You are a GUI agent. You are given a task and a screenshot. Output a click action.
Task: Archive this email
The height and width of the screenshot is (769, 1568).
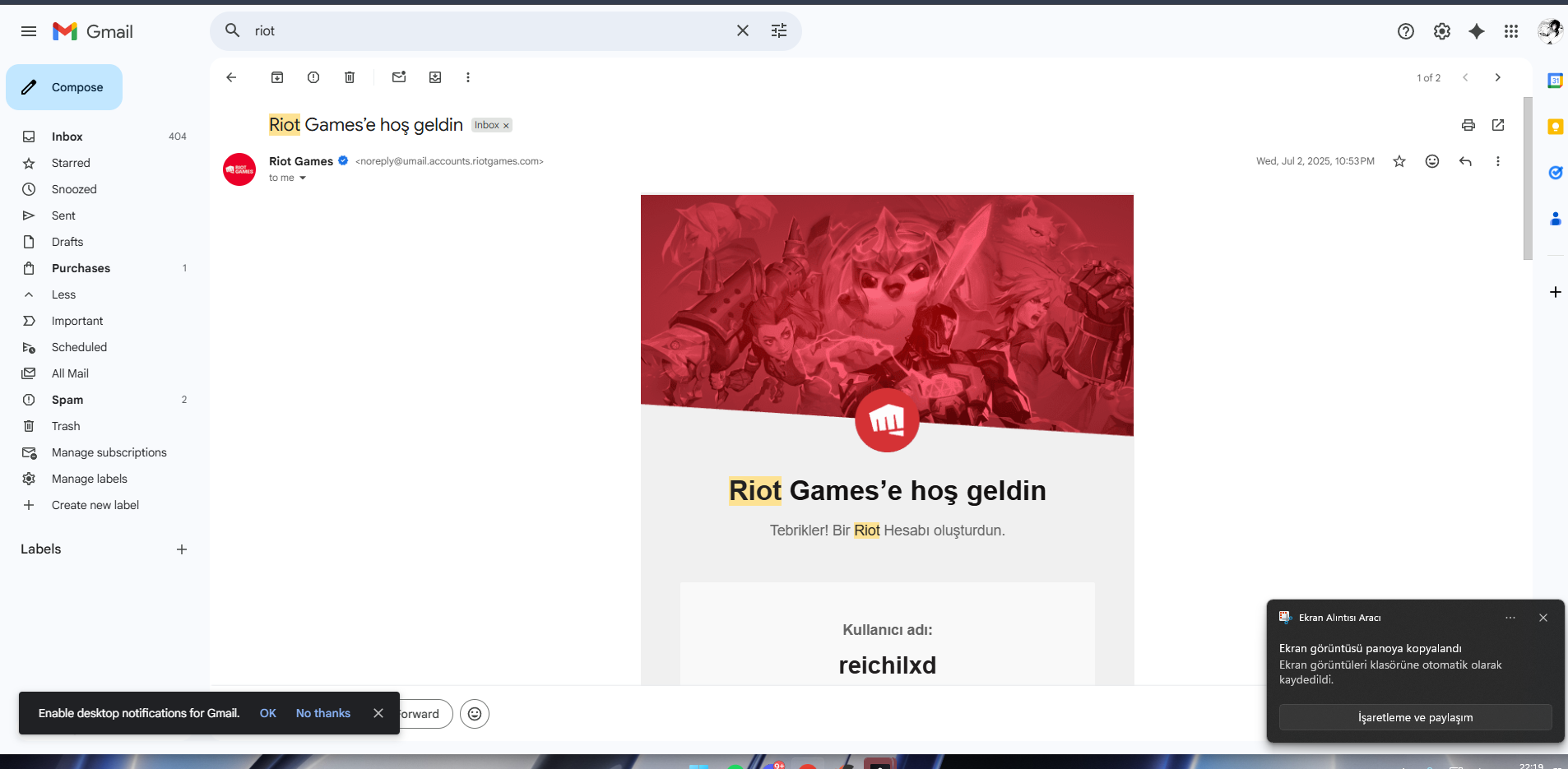[277, 77]
